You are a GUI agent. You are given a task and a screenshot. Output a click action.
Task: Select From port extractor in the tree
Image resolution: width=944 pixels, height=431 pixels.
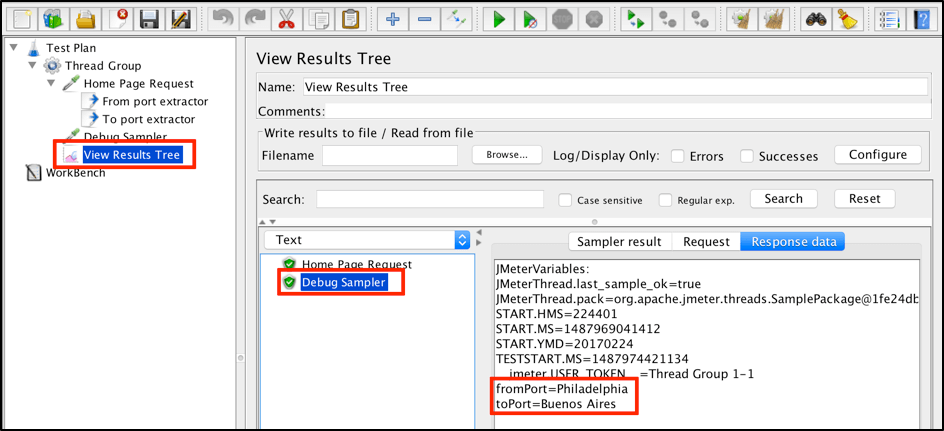pos(155,101)
